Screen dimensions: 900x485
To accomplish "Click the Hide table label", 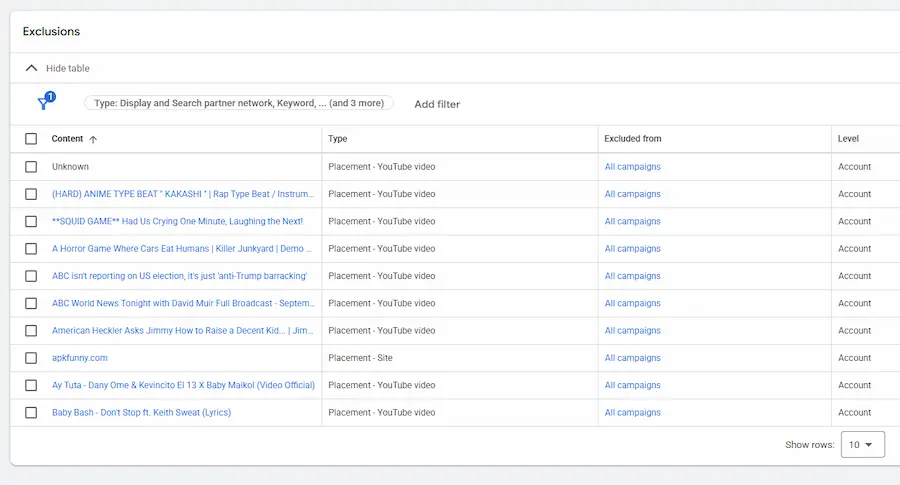I will 68,68.
